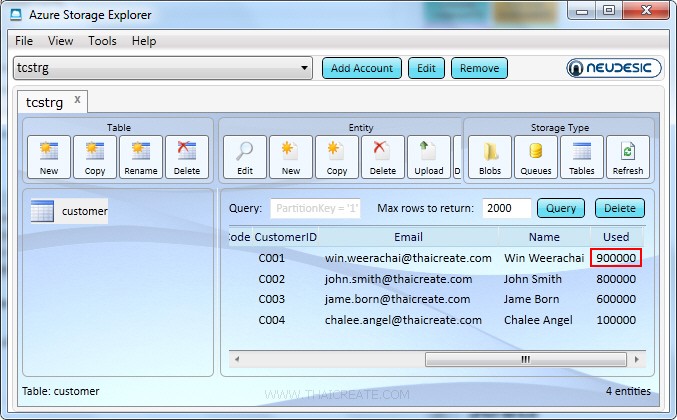Create a new table with Table New

coord(49,157)
